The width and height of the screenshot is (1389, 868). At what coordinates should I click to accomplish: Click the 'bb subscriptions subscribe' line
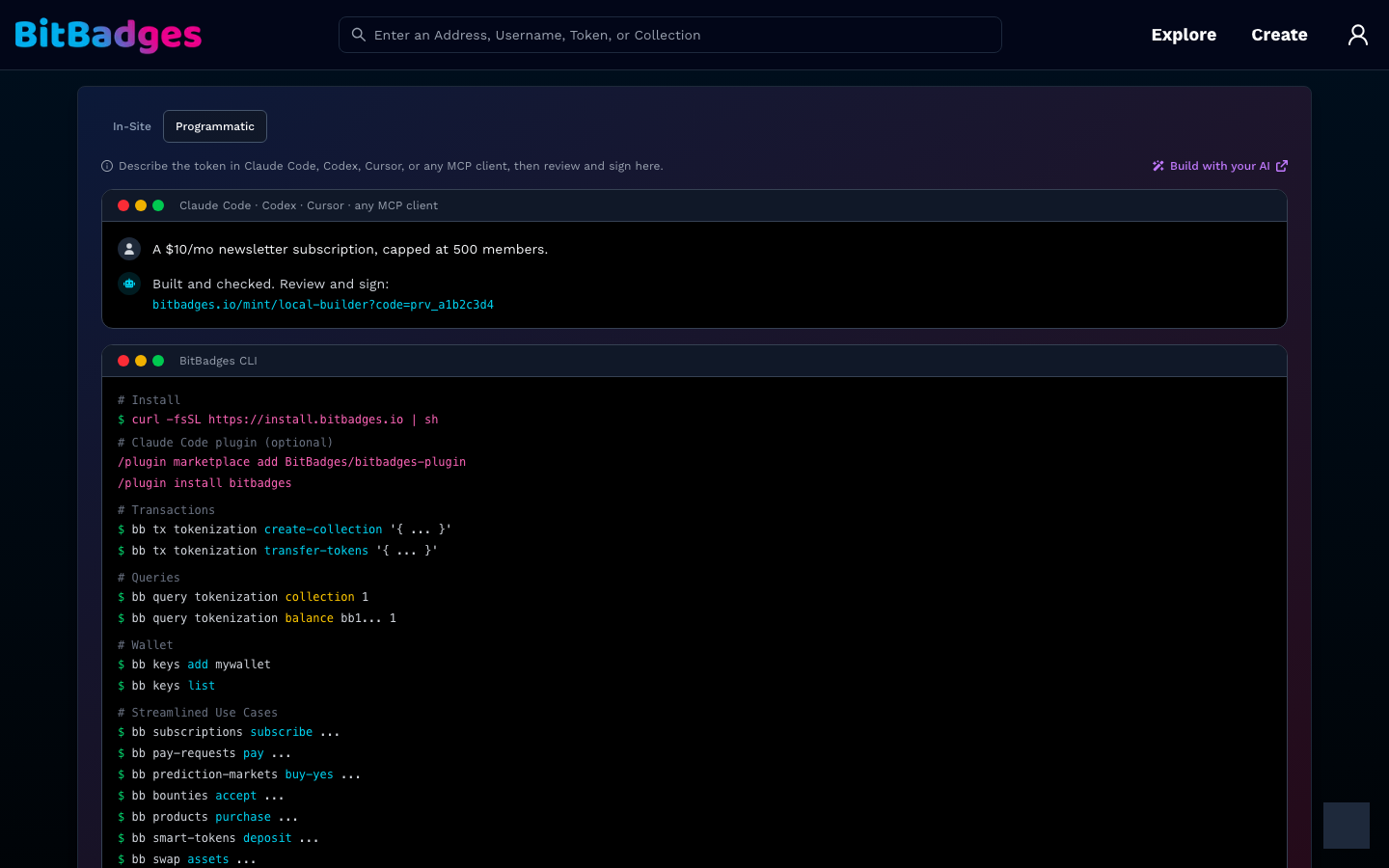point(229,732)
